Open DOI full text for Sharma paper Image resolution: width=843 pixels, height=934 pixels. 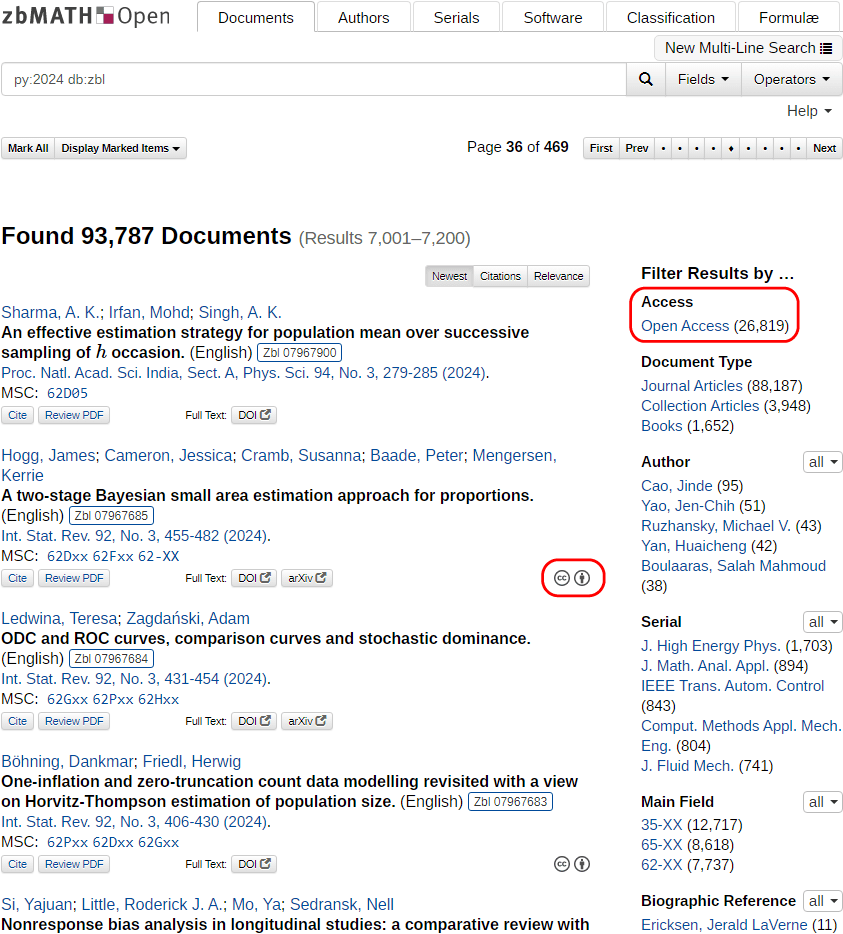(254, 415)
